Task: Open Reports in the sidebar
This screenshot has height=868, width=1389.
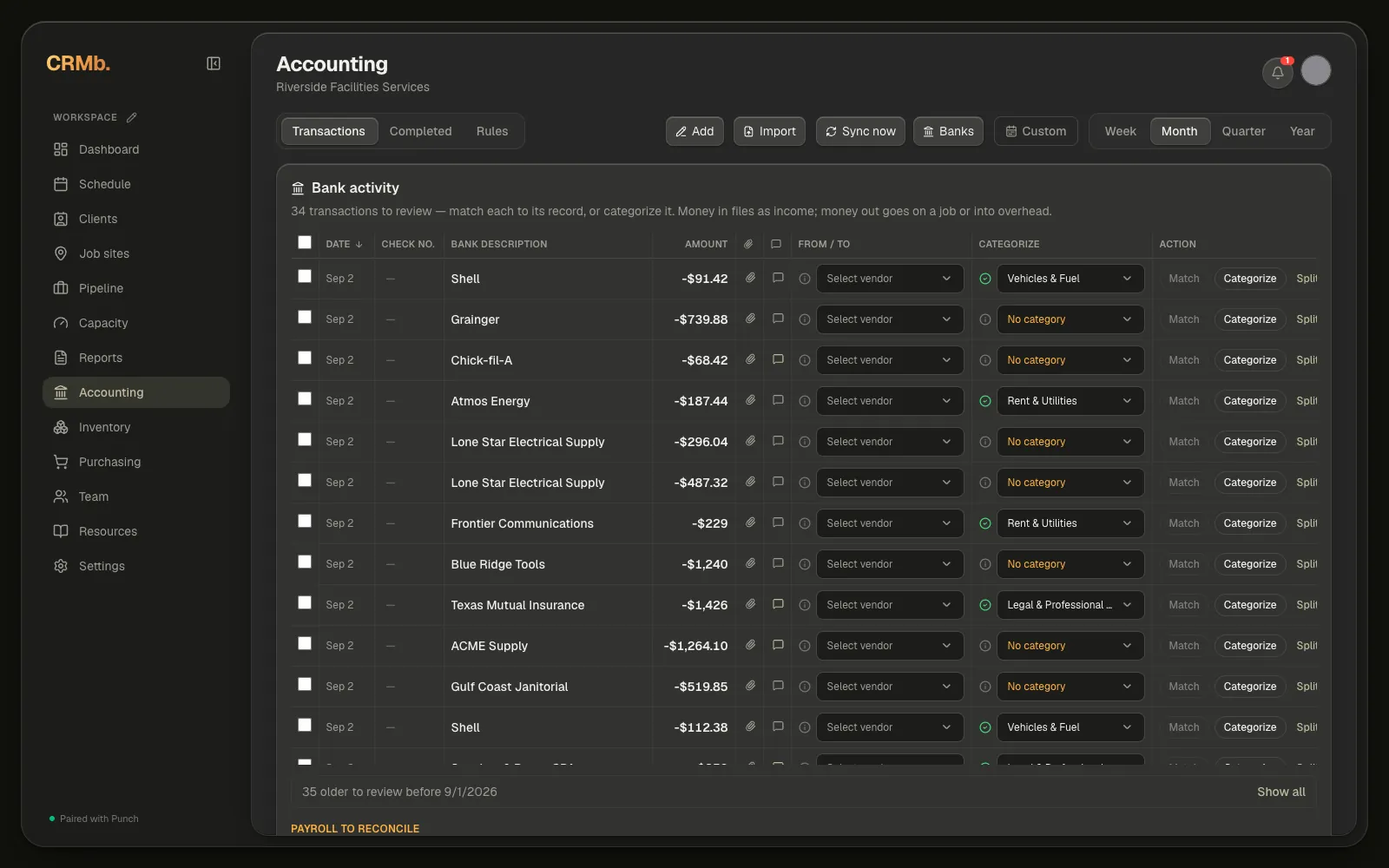Action: coord(136,358)
